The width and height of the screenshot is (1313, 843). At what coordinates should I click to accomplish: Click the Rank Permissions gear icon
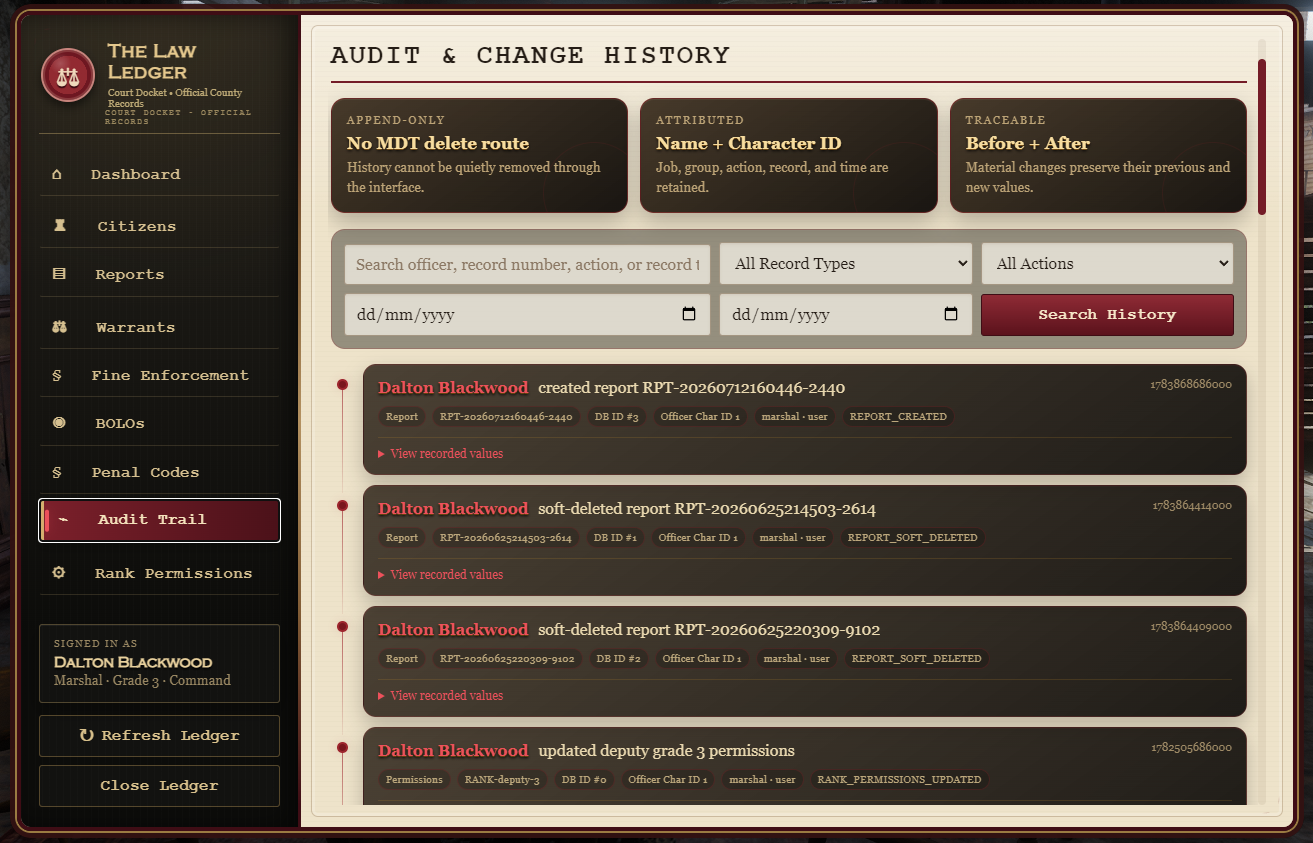point(59,573)
